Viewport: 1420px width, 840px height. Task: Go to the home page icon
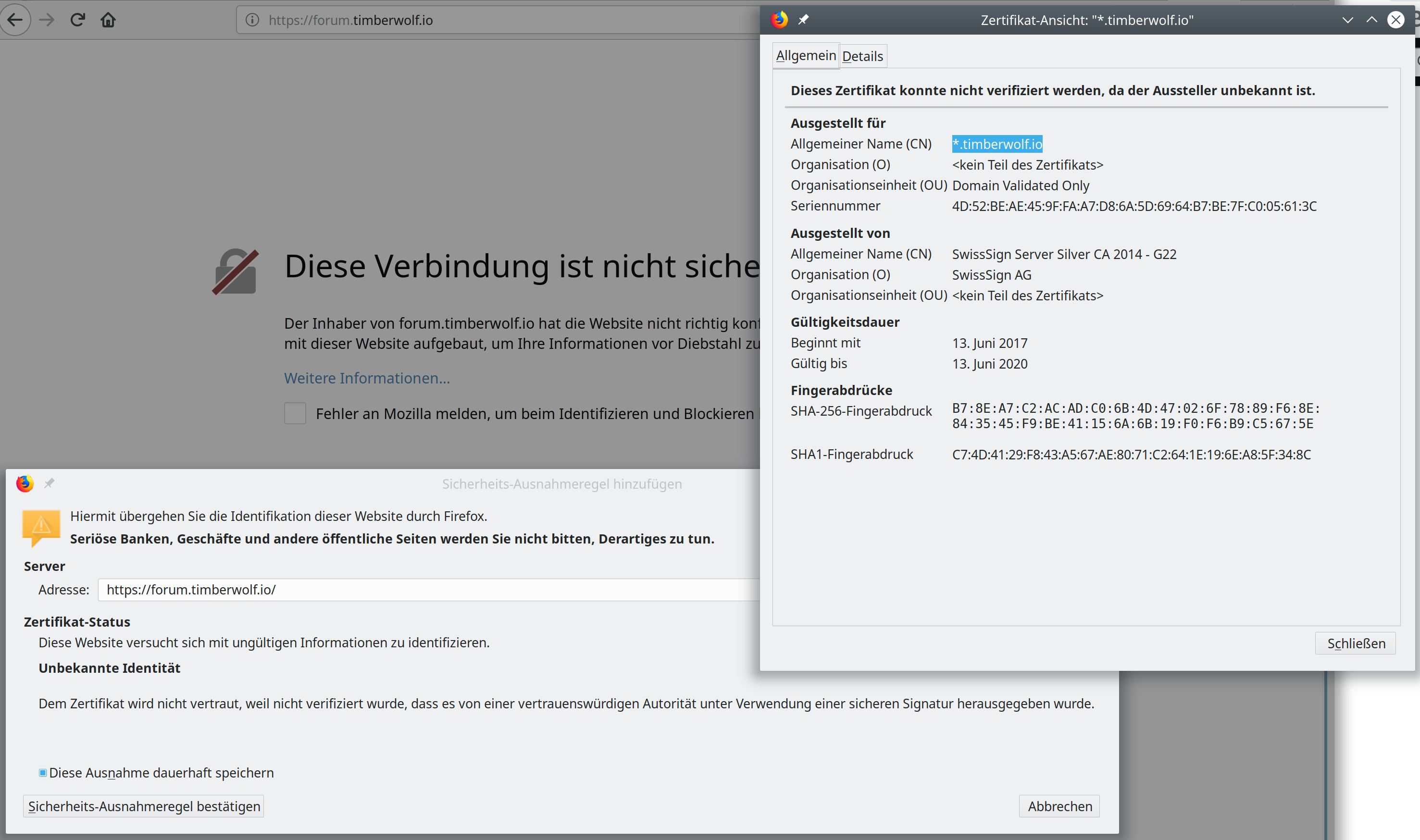click(108, 20)
